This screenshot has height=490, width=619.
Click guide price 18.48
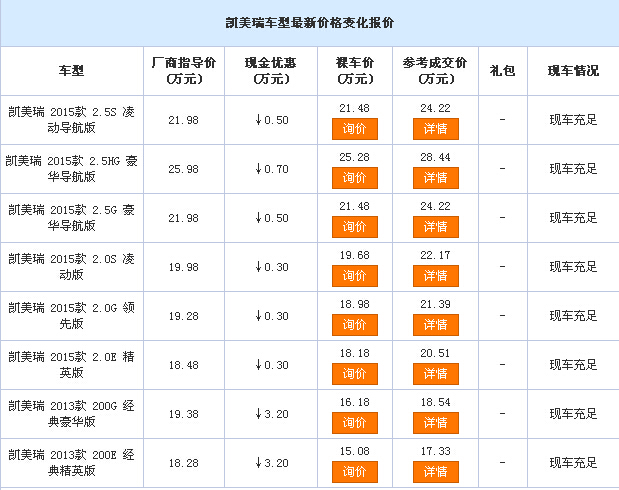point(184,365)
